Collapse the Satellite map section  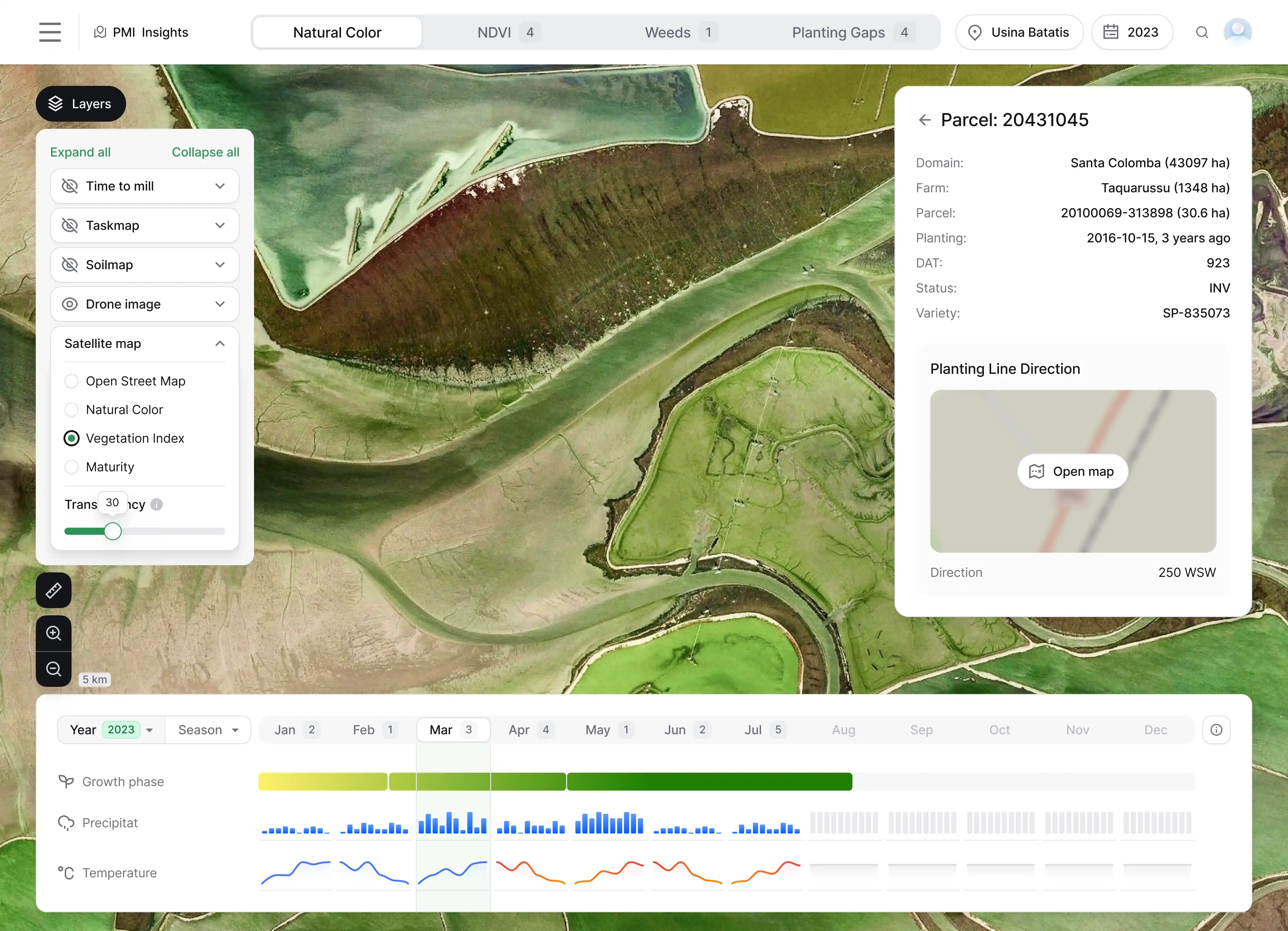(x=220, y=343)
